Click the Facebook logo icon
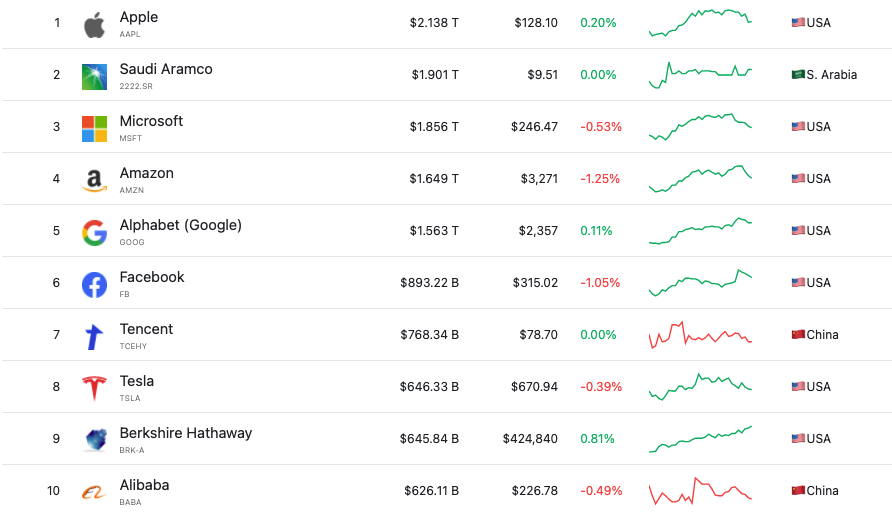This screenshot has height=513, width=892. [94, 284]
